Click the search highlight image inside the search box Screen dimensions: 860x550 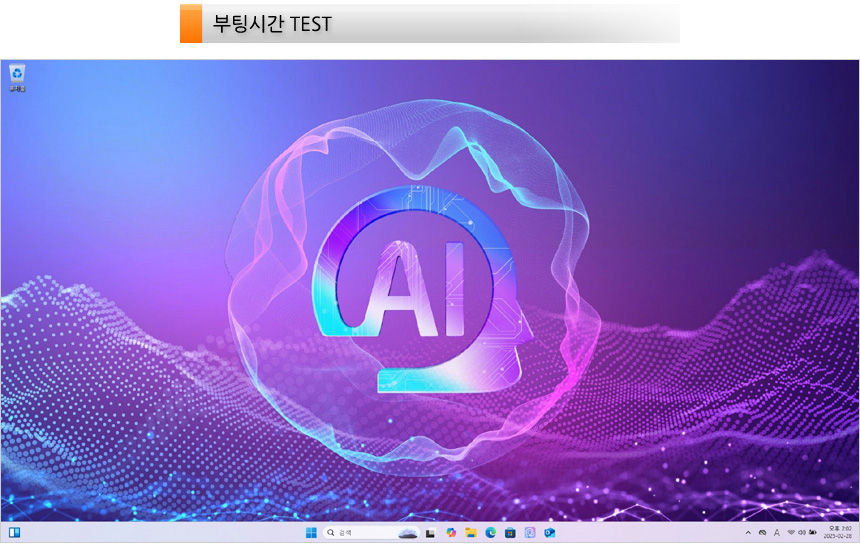pyautogui.click(x=407, y=532)
